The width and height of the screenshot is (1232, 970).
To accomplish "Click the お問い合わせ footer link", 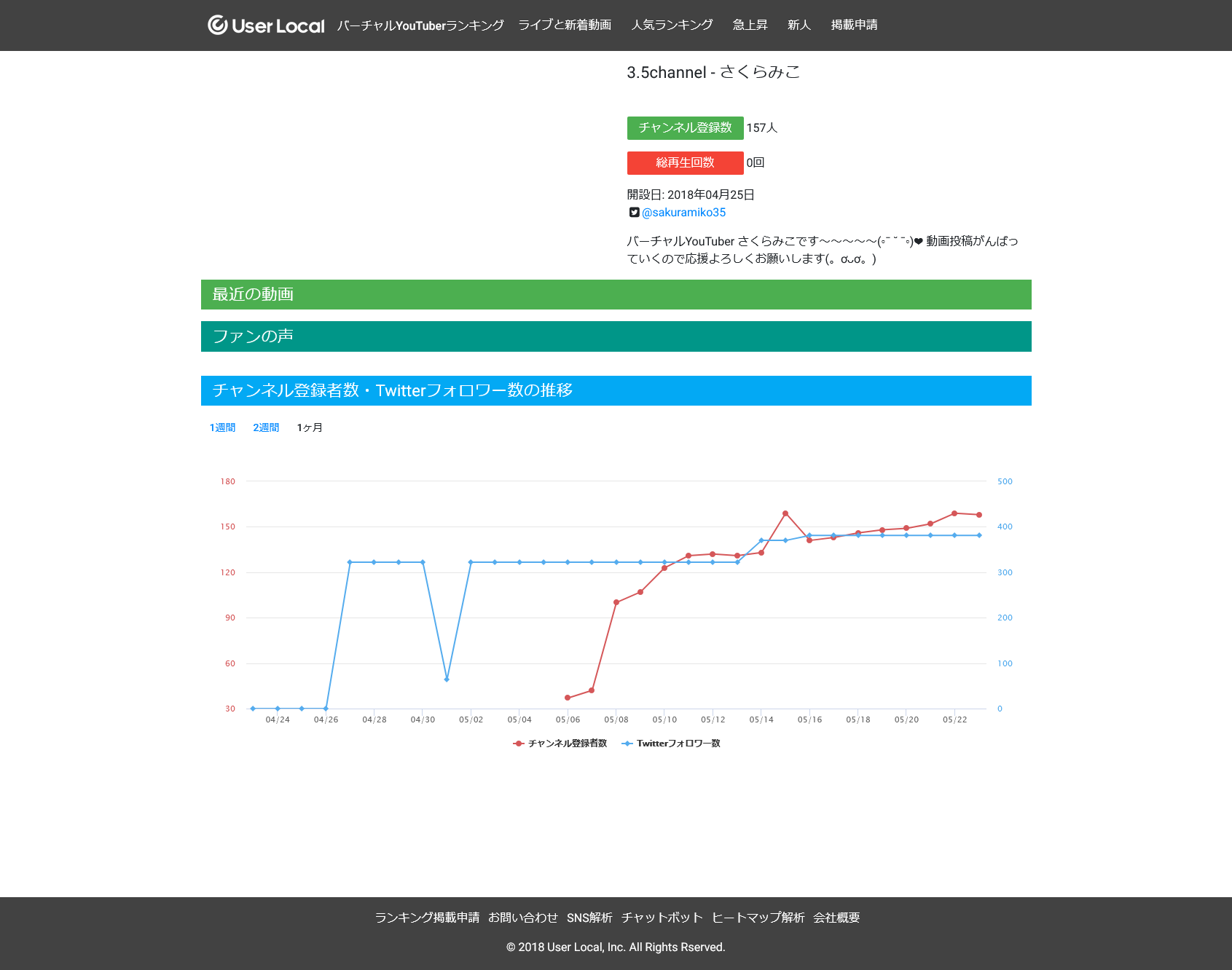I will click(523, 918).
